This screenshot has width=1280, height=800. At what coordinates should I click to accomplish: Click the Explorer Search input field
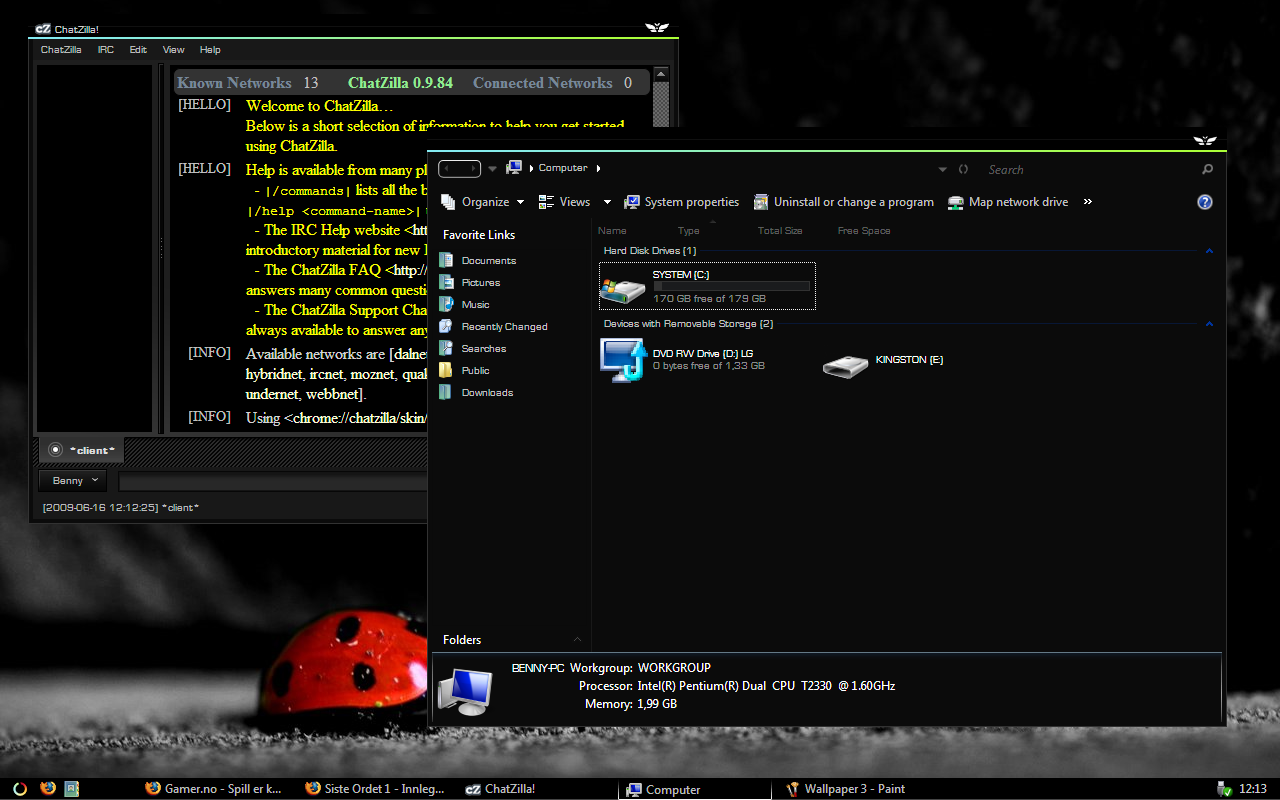tap(1092, 170)
